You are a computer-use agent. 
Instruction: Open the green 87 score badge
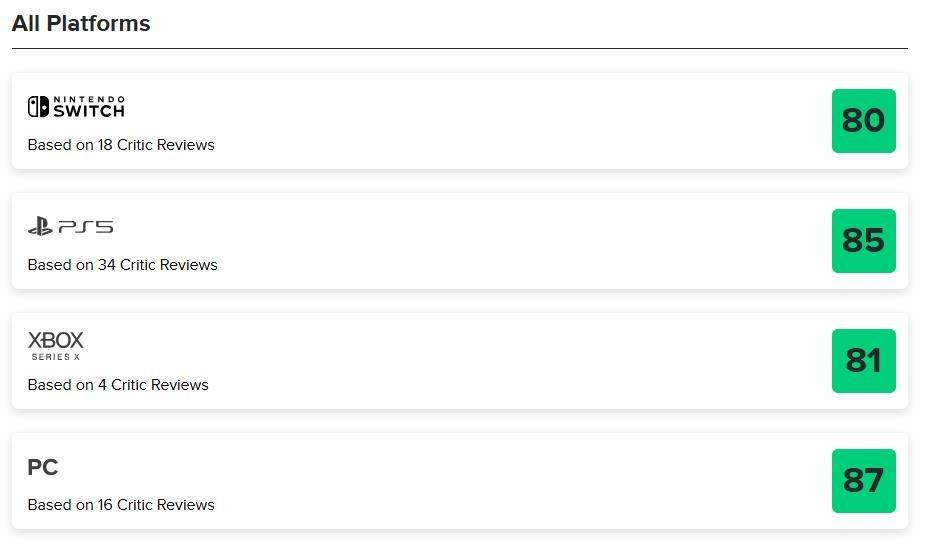pyautogui.click(x=863, y=481)
